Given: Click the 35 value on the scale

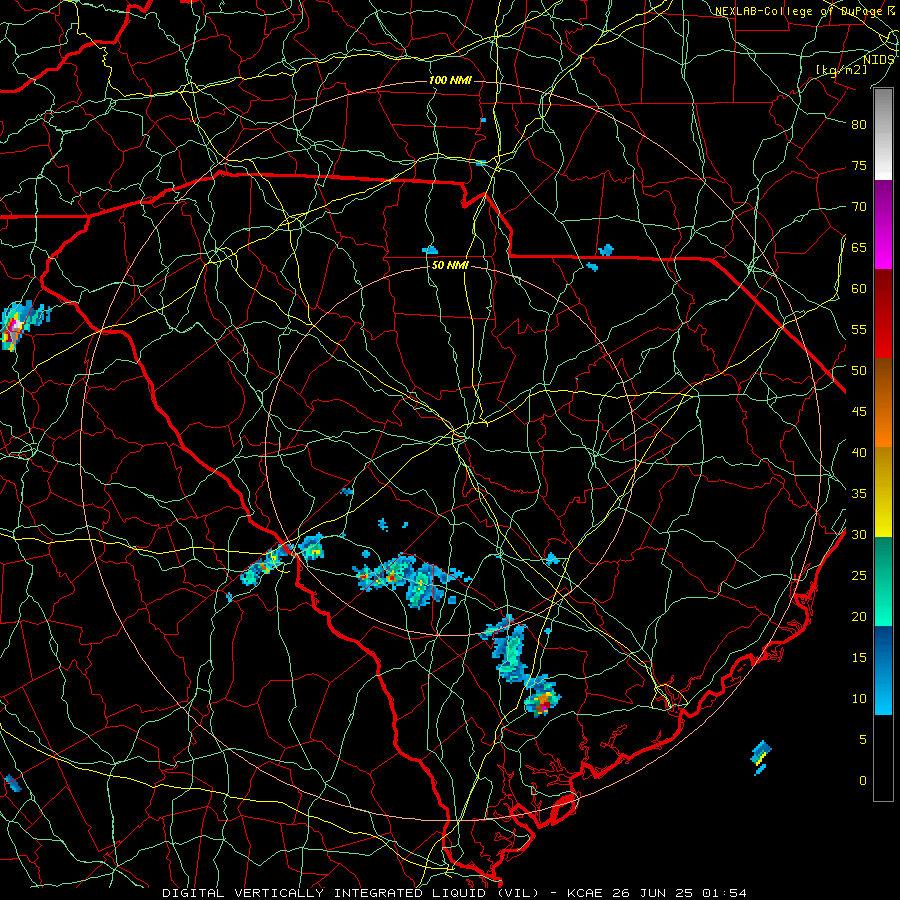Looking at the screenshot, I should point(859,494).
